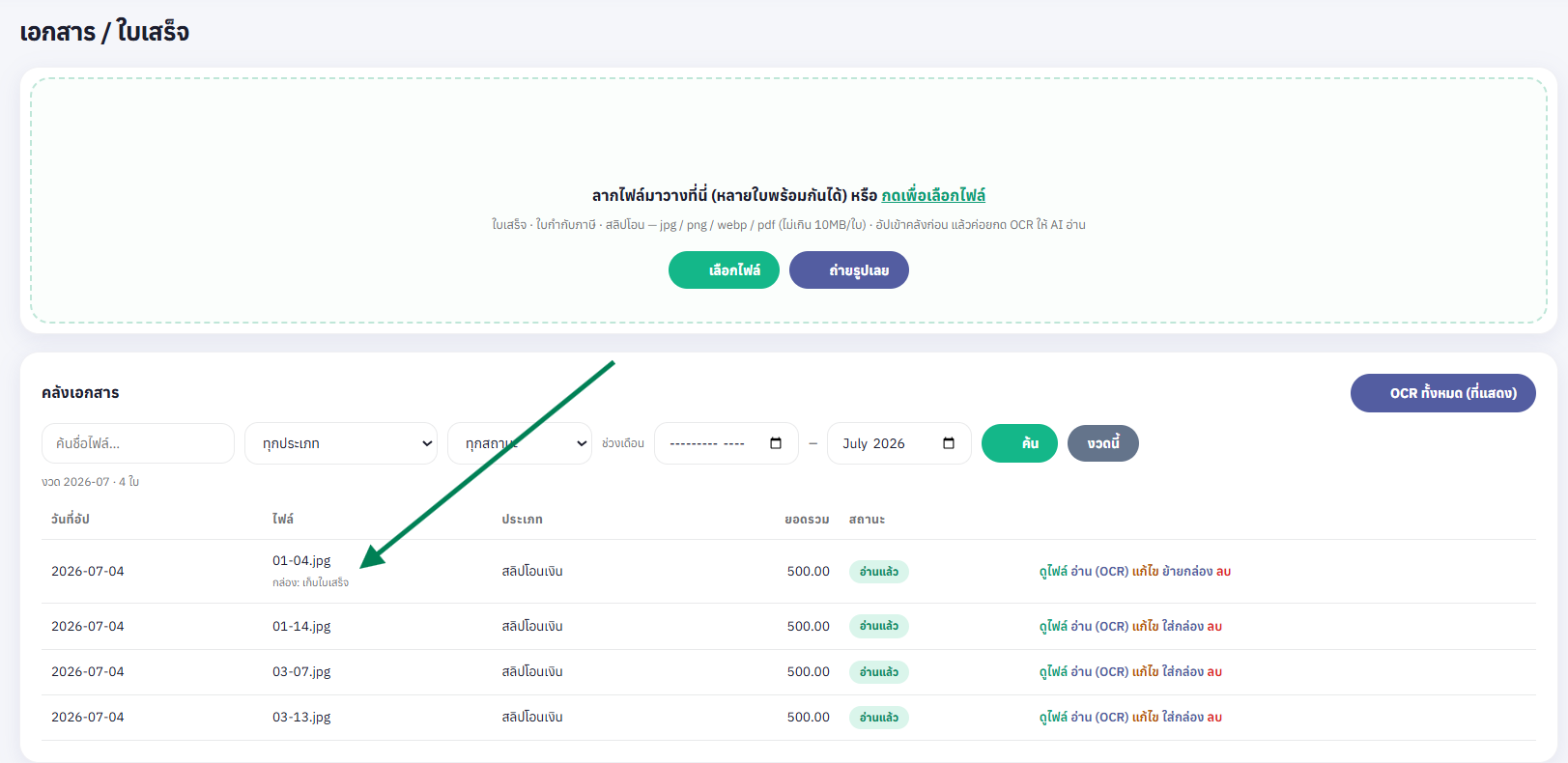Screen dimensions: 1568x763
Task: Click อ่านแล้ว status badge for 01-04.jpg
Action: point(879,572)
